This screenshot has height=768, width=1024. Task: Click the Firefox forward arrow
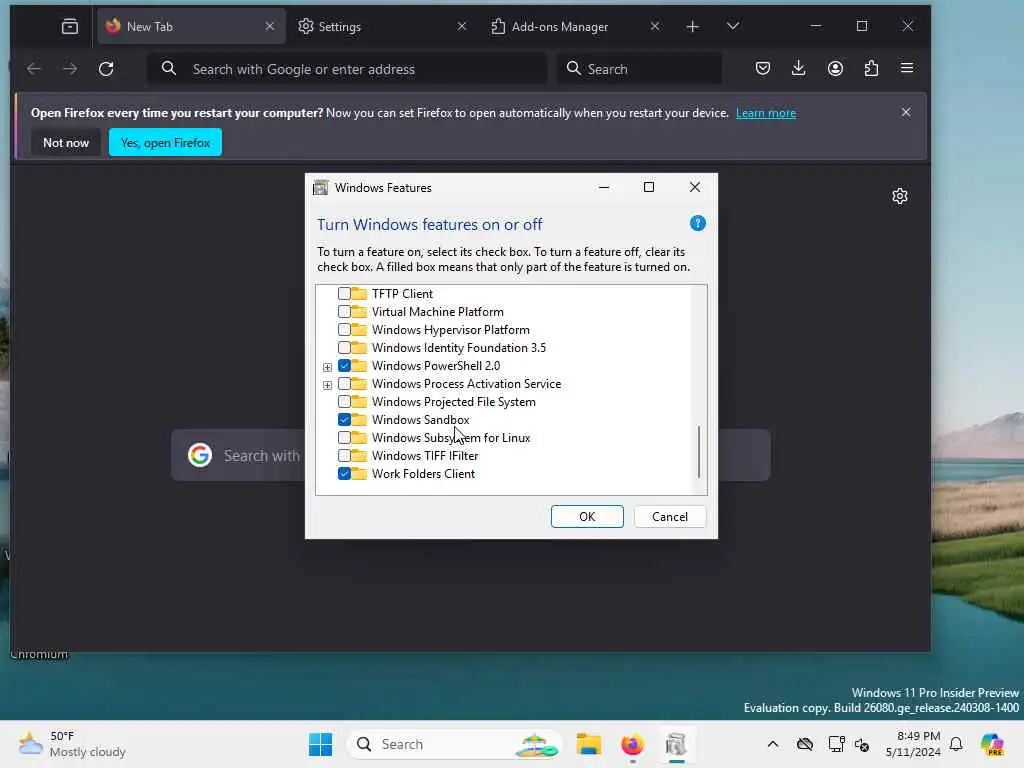[x=70, y=69]
